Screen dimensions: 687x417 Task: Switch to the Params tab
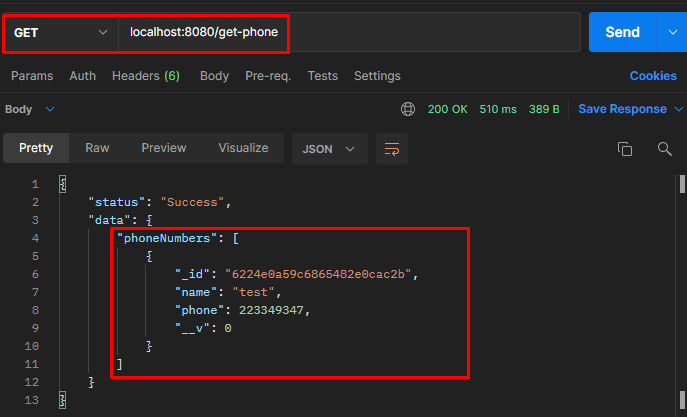pyautogui.click(x=32, y=76)
